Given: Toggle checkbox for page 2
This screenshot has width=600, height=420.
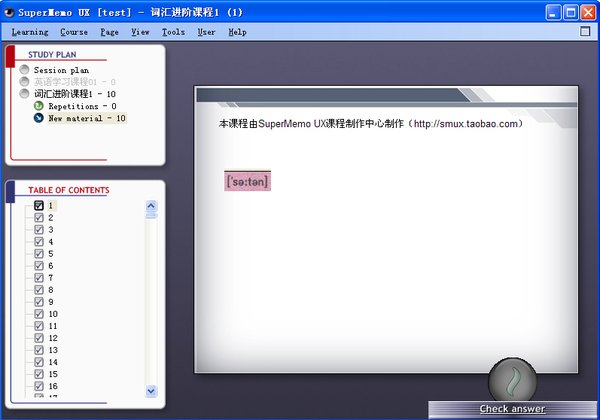Looking at the screenshot, I should pyautogui.click(x=39, y=218).
